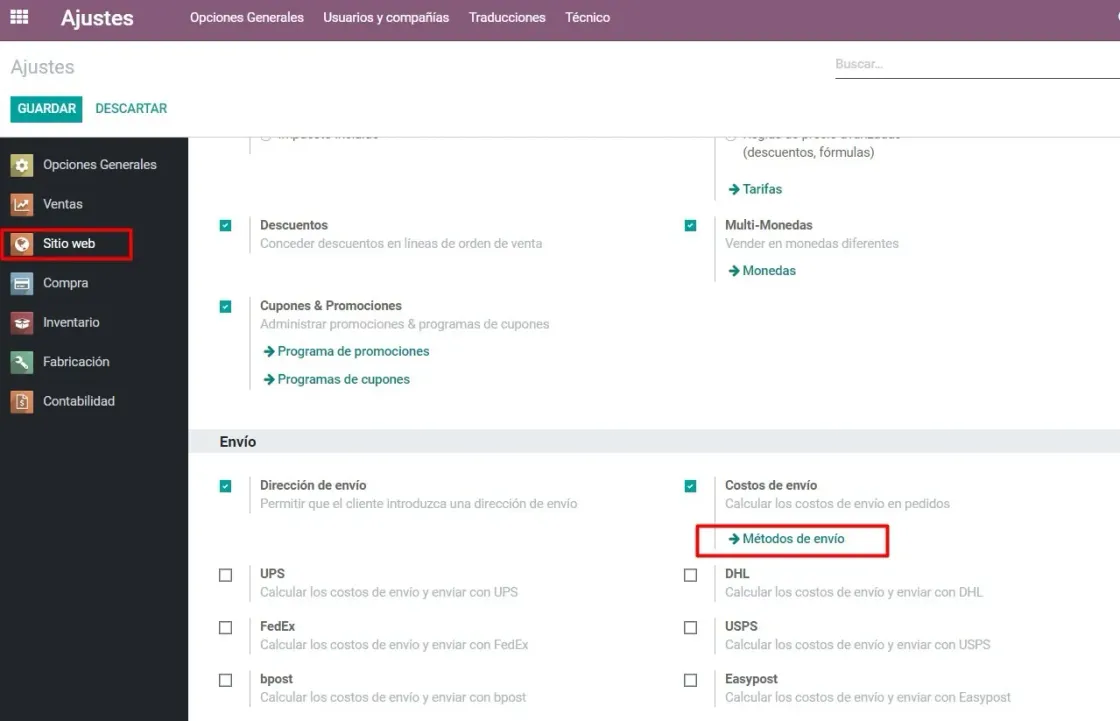Uncheck the Descuentos checkbox
Viewport: 1120px width, 721px height.
(226, 226)
